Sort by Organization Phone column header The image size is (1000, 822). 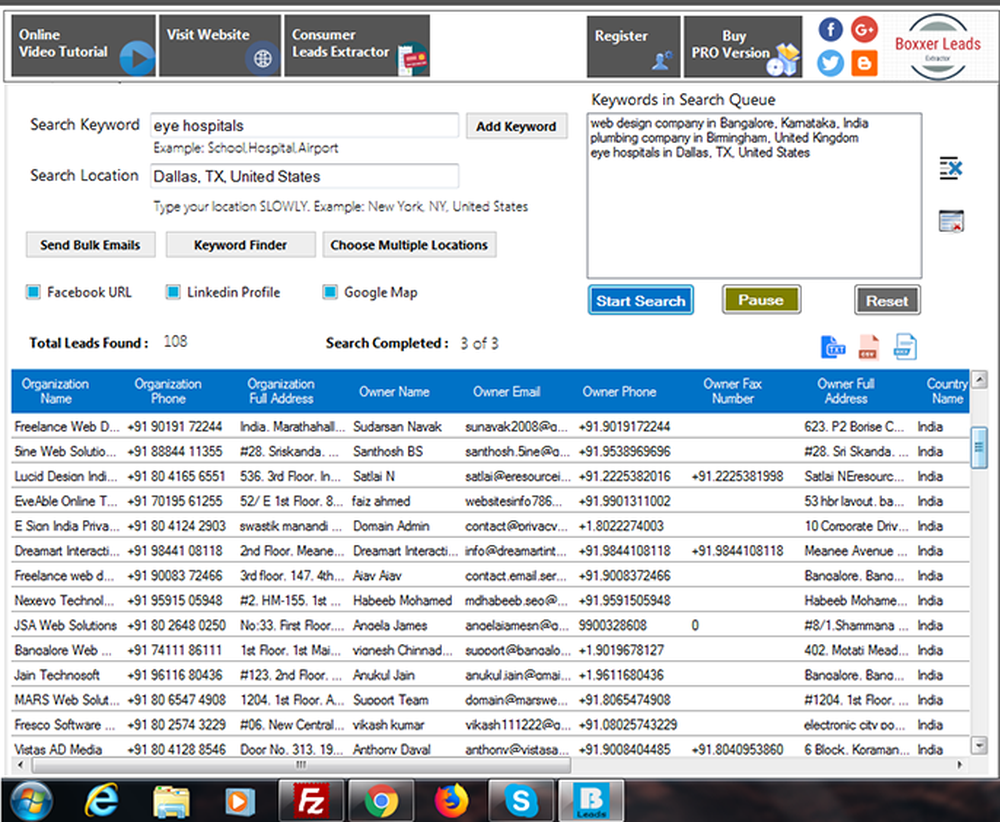pyautogui.click(x=168, y=391)
